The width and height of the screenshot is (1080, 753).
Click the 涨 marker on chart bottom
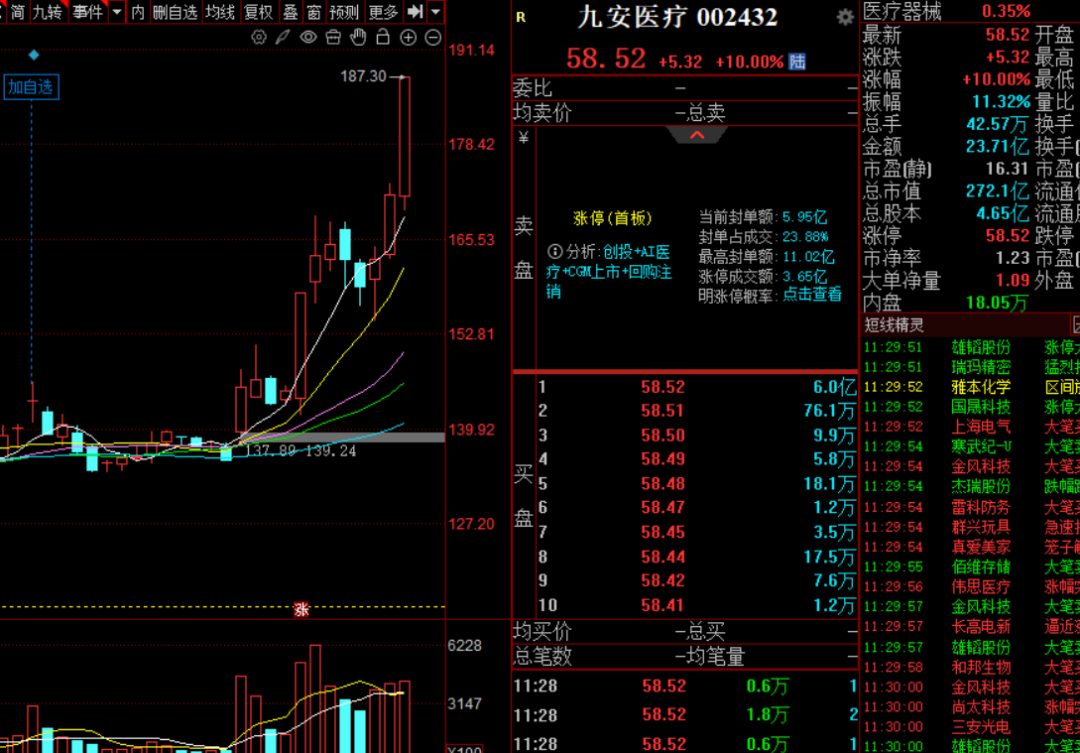click(x=301, y=609)
